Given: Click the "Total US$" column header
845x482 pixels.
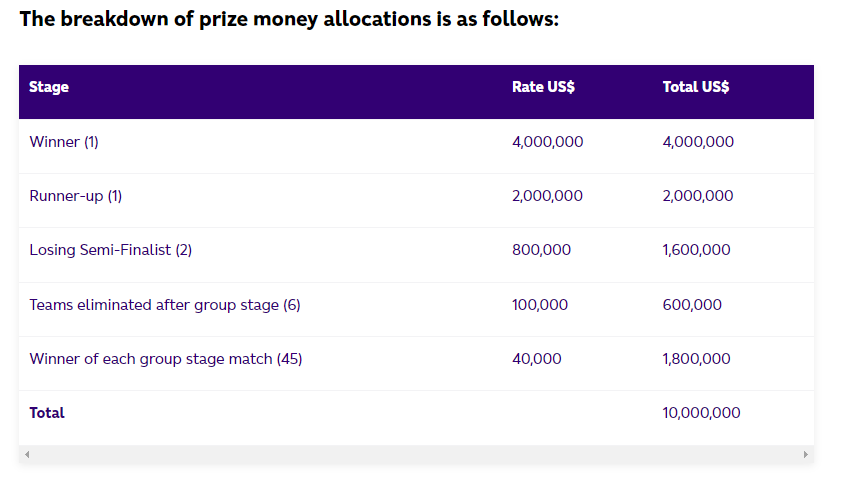Looking at the screenshot, I should tap(696, 87).
